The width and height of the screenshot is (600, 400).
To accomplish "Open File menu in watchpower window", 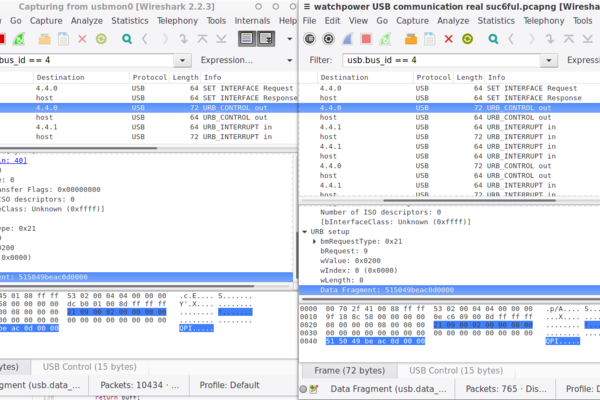I will [x=309, y=21].
